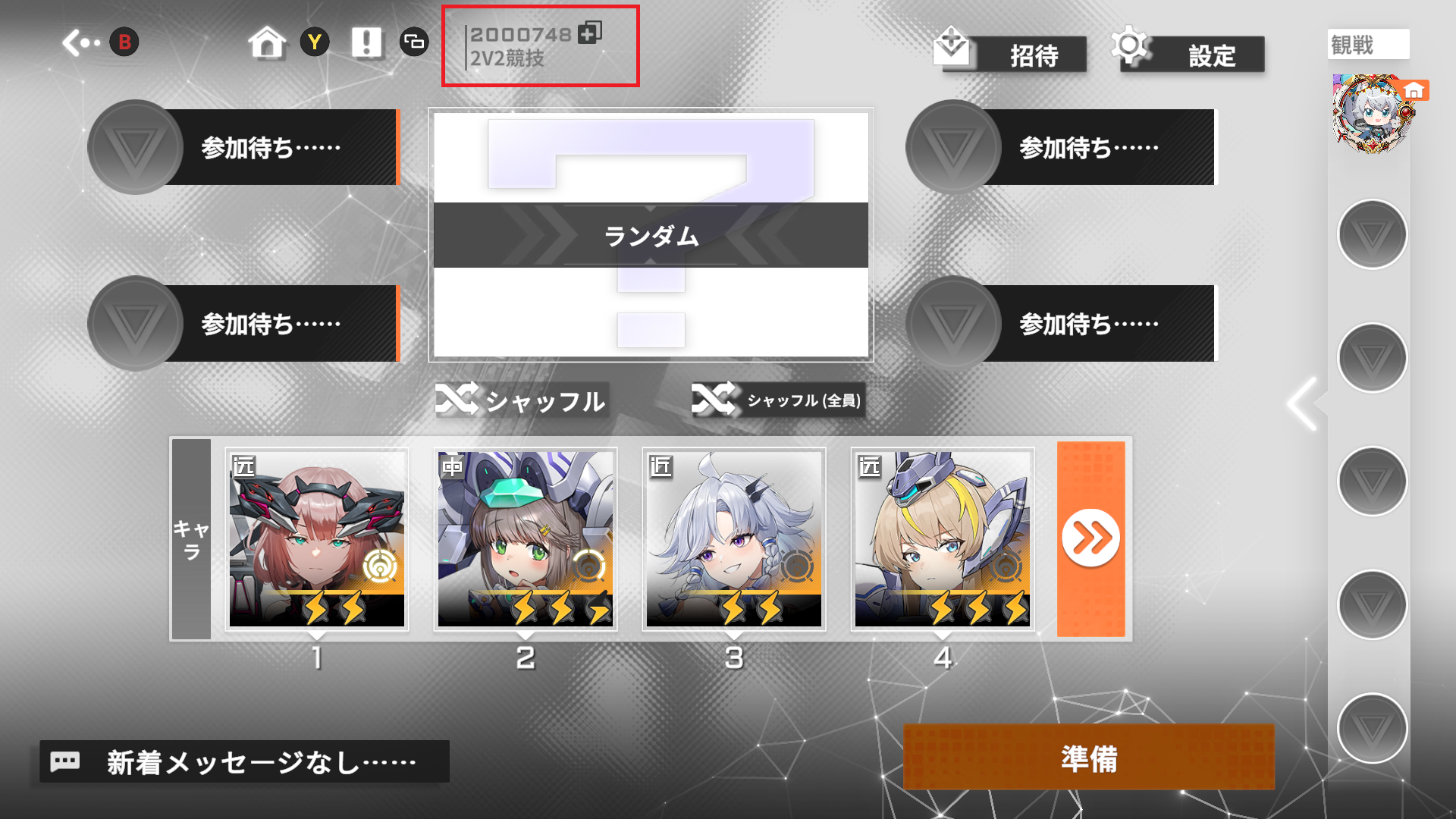Click シャッフル (全員) shuffle all button
The height and width of the screenshot is (819, 1456).
pyautogui.click(x=778, y=400)
